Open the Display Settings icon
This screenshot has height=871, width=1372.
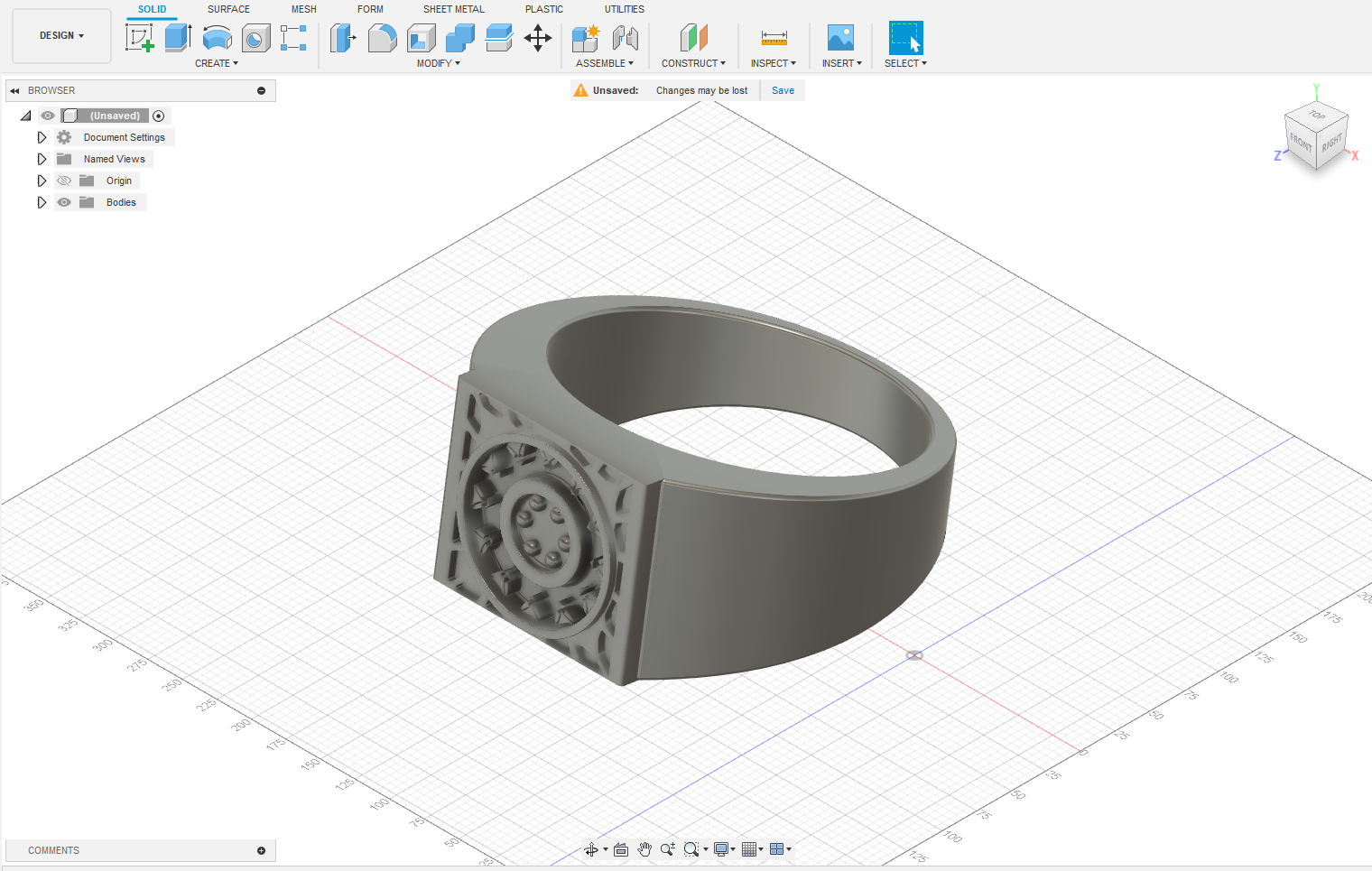721,849
